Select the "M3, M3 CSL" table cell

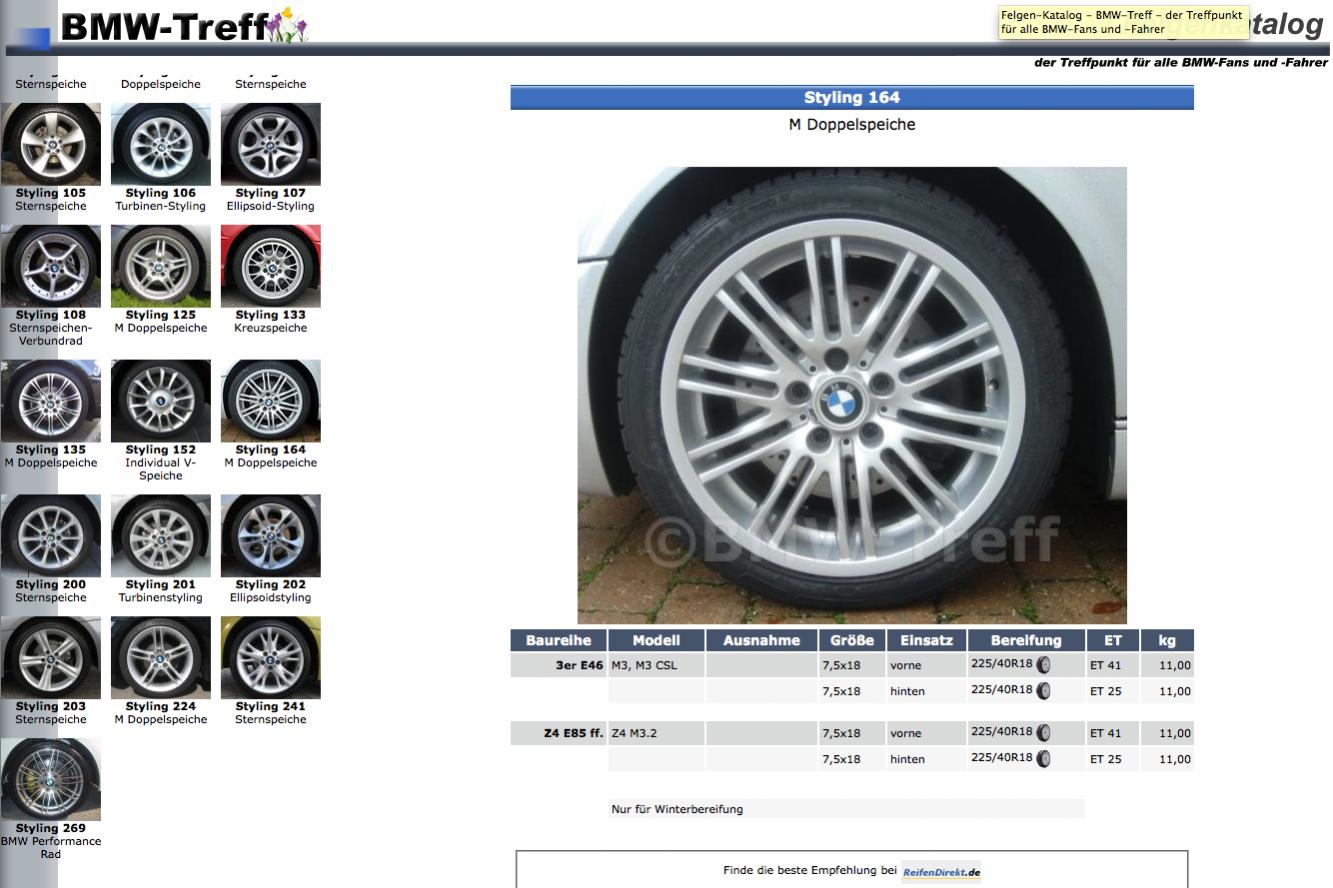point(656,665)
